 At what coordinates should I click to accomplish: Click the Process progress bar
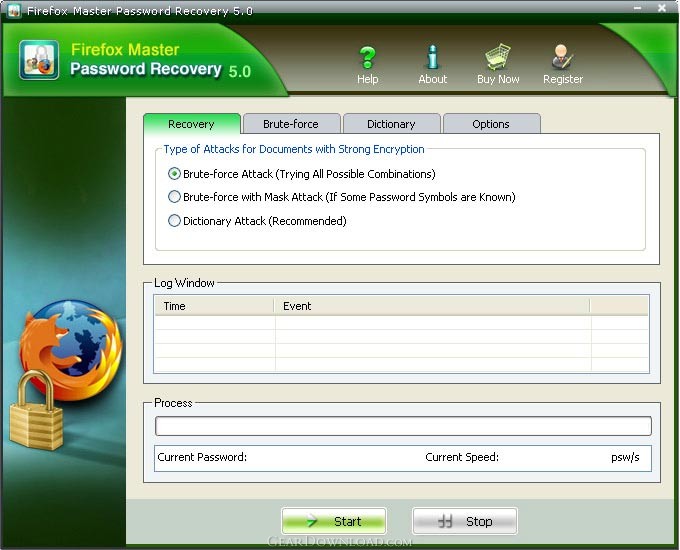point(403,426)
